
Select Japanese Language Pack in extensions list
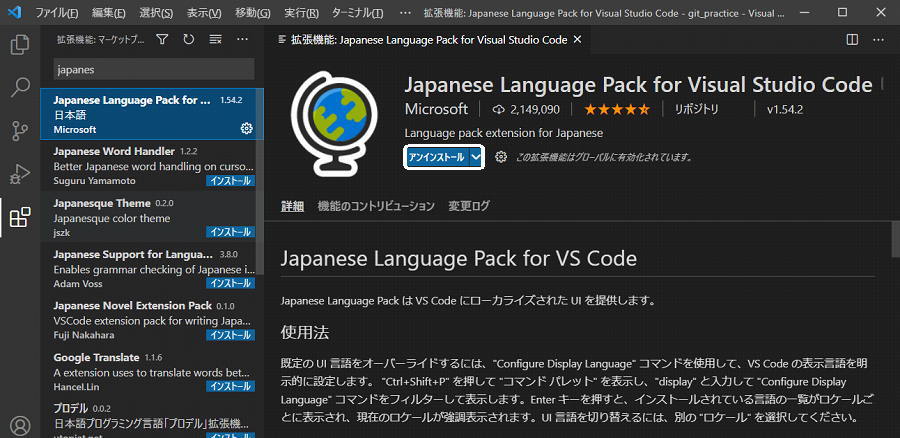pyautogui.click(x=152, y=114)
